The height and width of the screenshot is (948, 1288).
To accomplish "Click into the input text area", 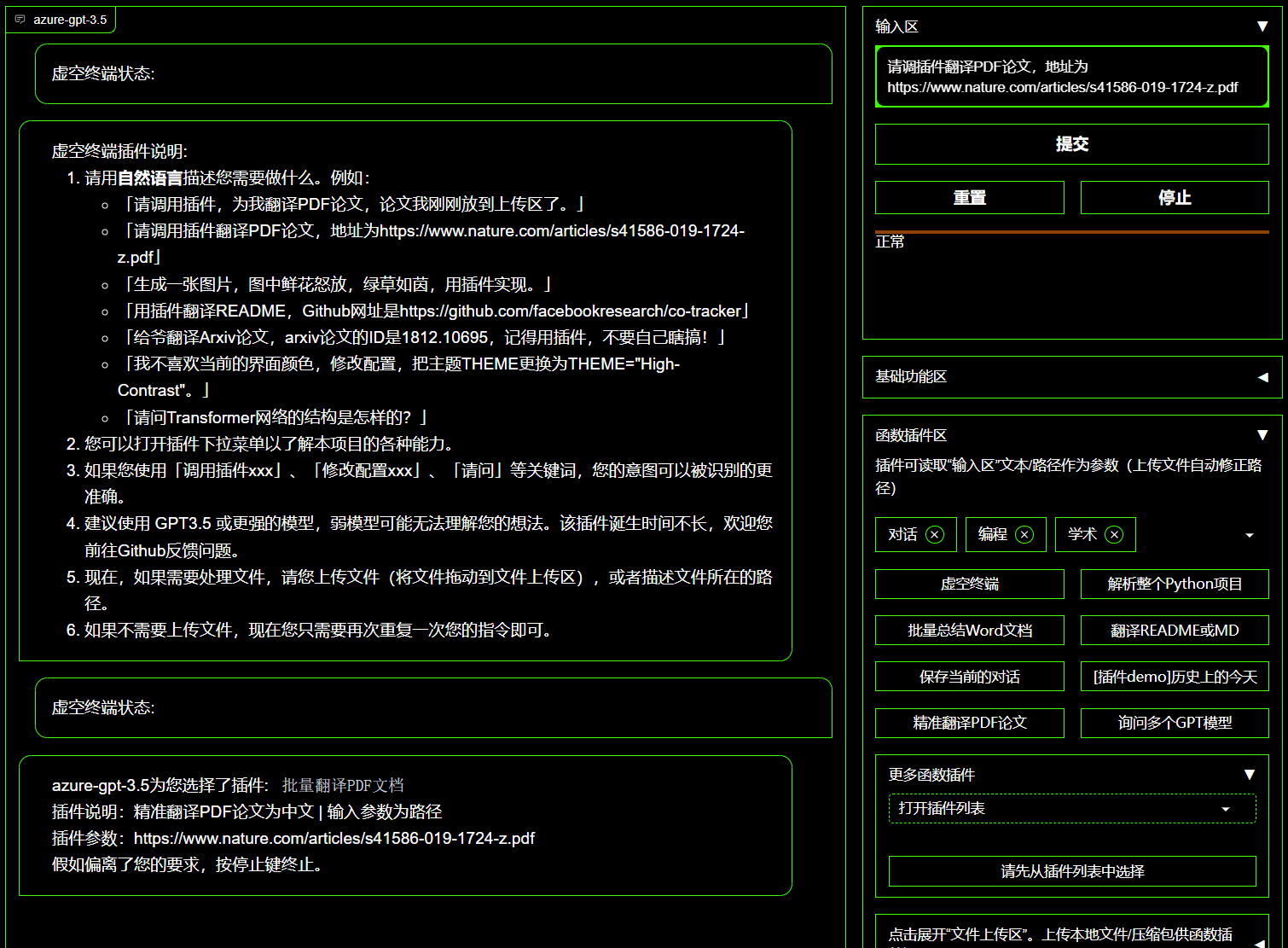I will pyautogui.click(x=1071, y=77).
